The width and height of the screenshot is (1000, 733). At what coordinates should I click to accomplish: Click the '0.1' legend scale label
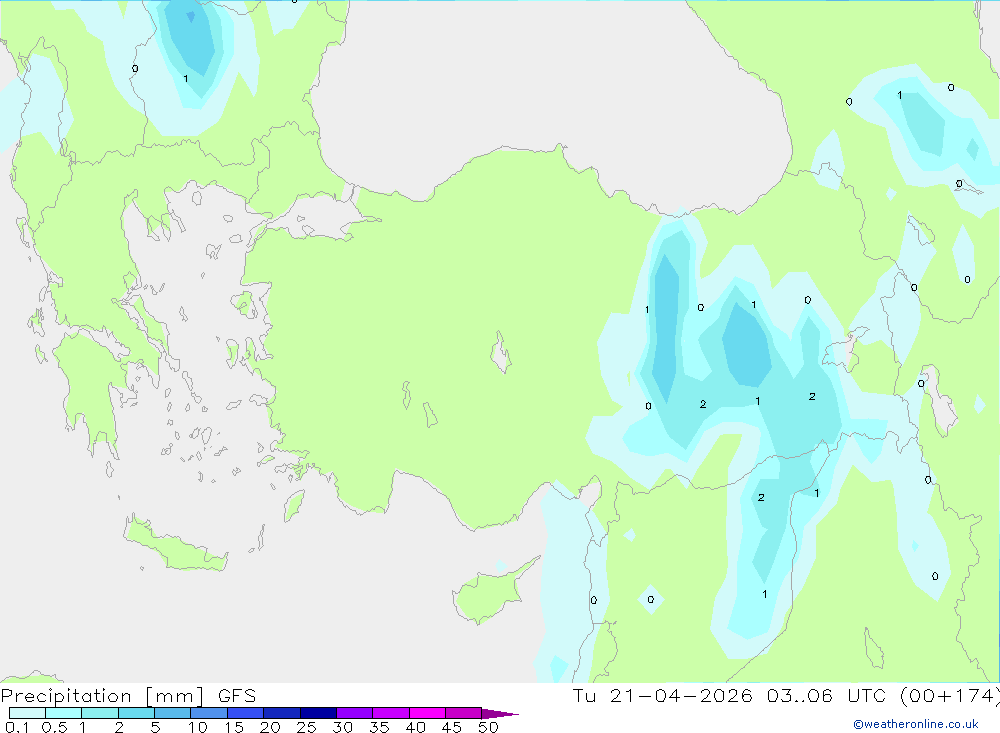click(x=17, y=727)
